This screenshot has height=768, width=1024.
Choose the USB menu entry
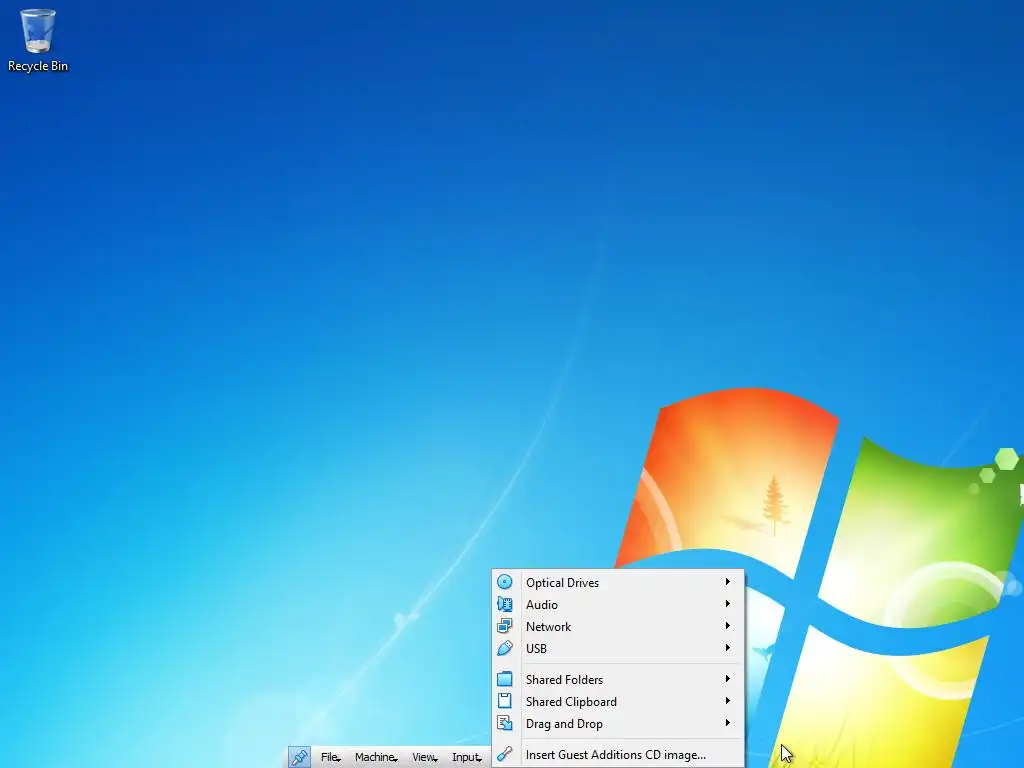618,648
